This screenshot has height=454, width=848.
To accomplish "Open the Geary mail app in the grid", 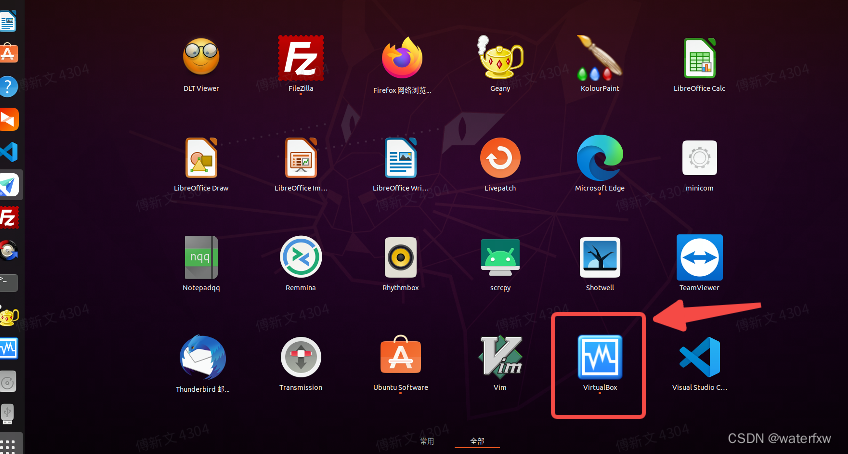I will tap(500, 57).
